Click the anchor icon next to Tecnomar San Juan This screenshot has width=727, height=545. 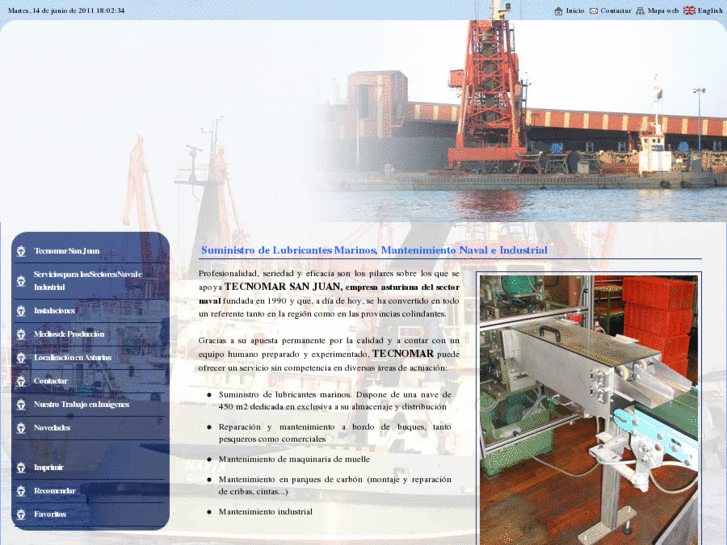(21, 251)
